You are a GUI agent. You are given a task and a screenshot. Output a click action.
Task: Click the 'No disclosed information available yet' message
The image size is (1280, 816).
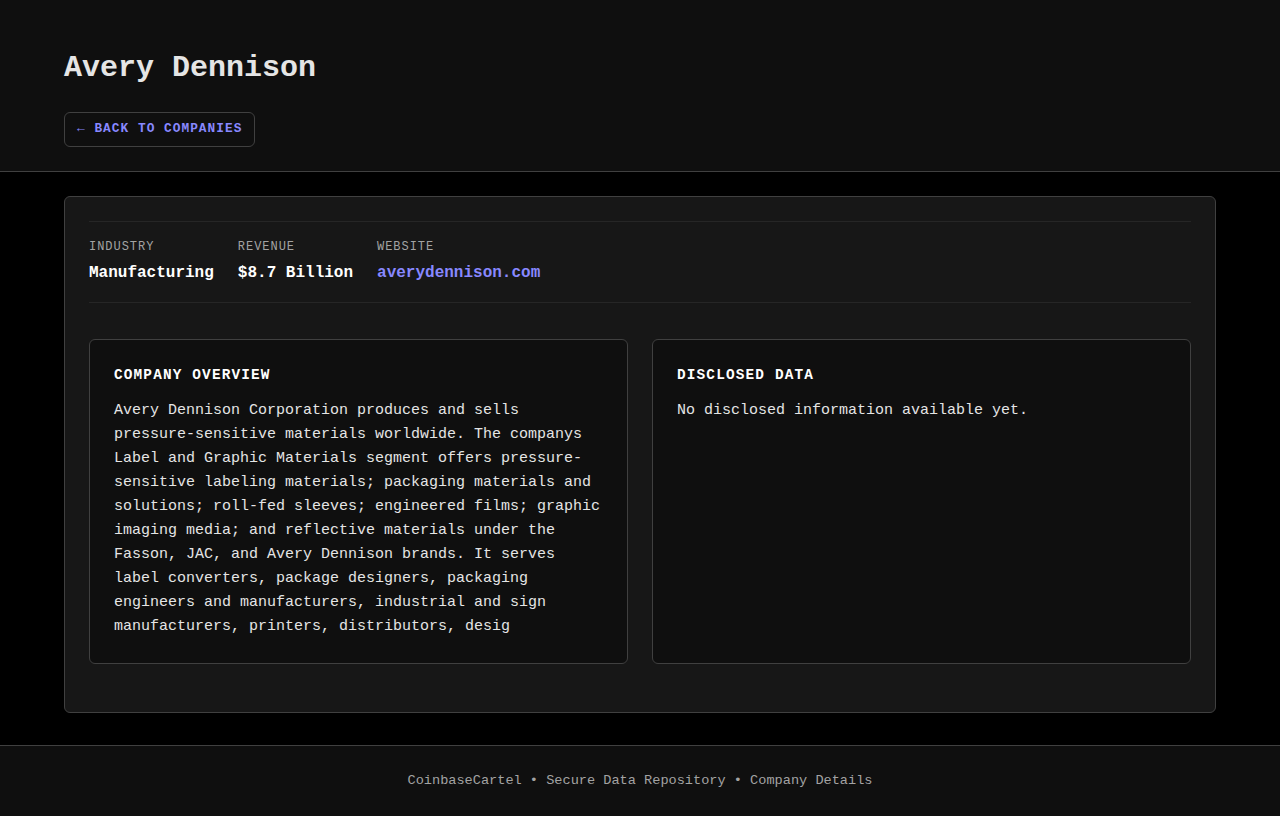852,410
